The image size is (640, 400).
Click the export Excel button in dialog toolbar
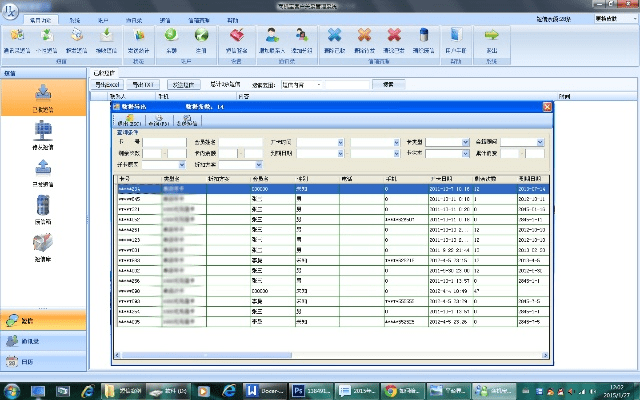pyautogui.click(x=129, y=121)
